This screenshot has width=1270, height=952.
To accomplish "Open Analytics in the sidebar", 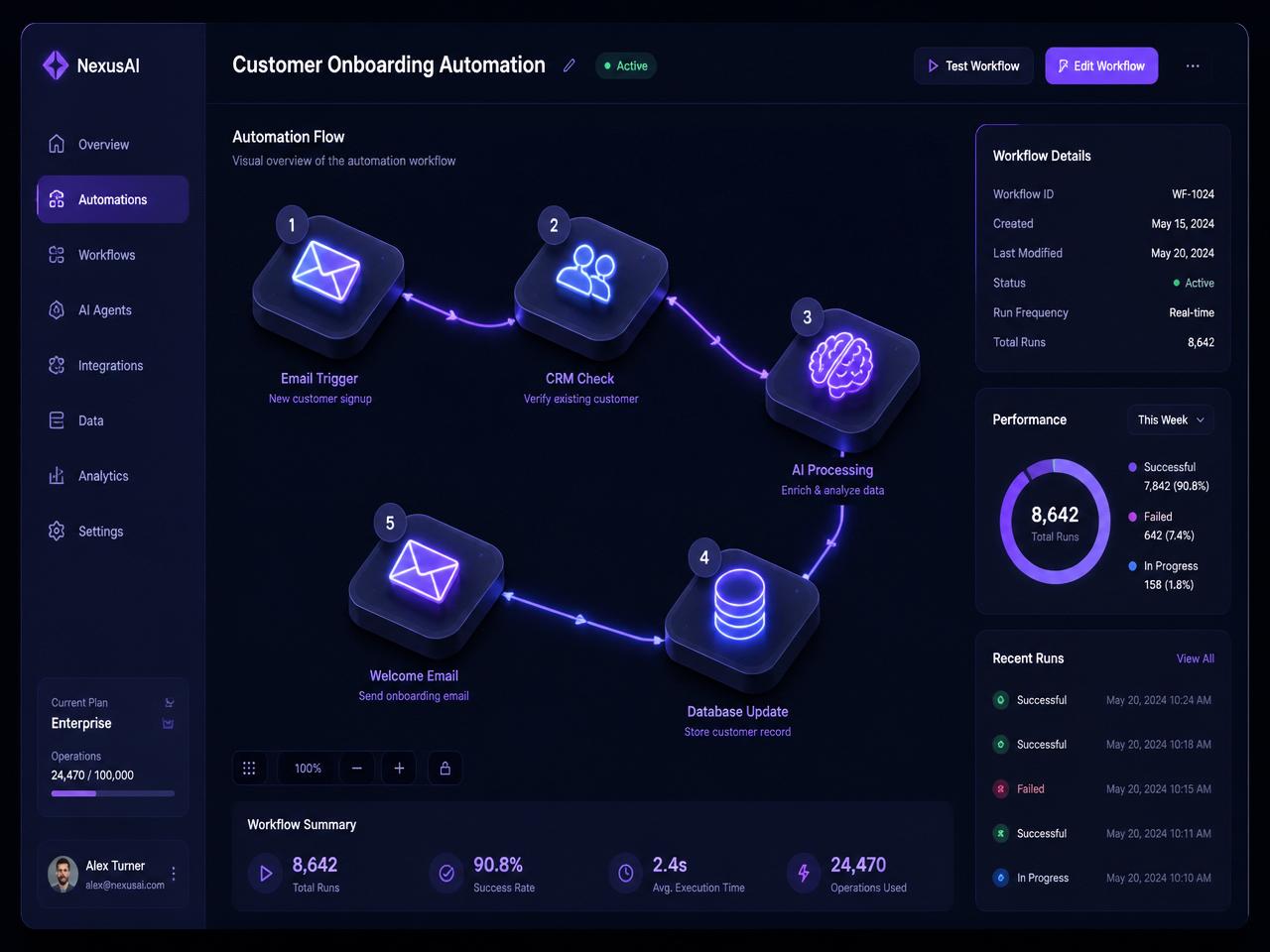I will [x=112, y=476].
